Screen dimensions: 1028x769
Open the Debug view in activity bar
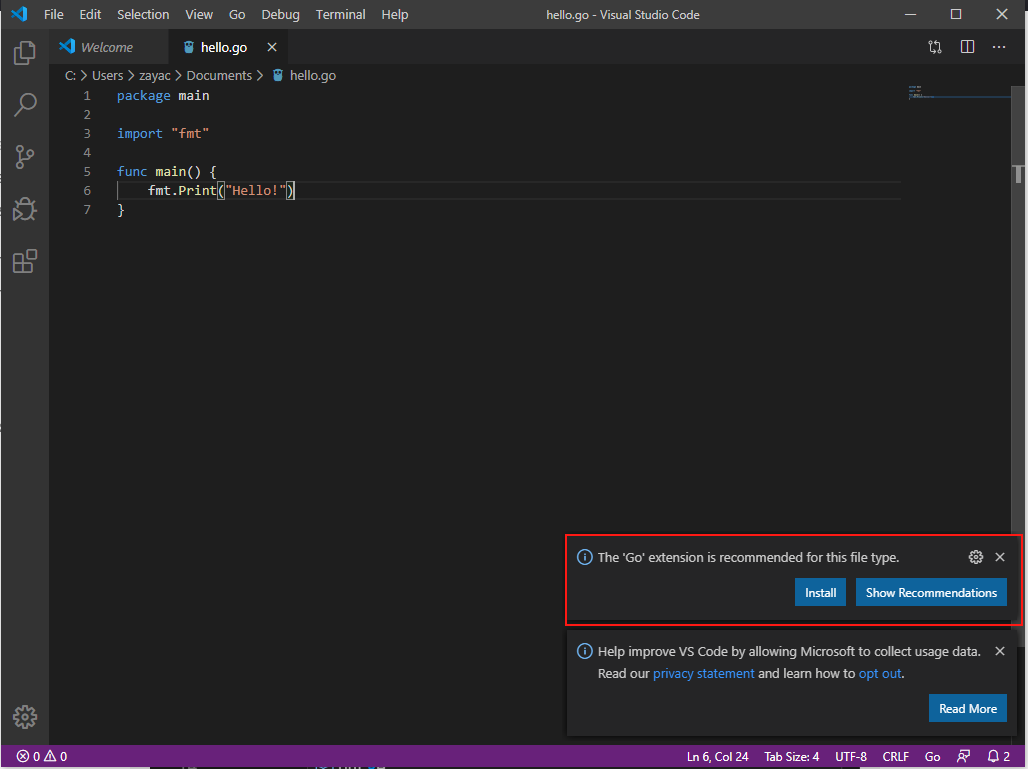(x=24, y=209)
